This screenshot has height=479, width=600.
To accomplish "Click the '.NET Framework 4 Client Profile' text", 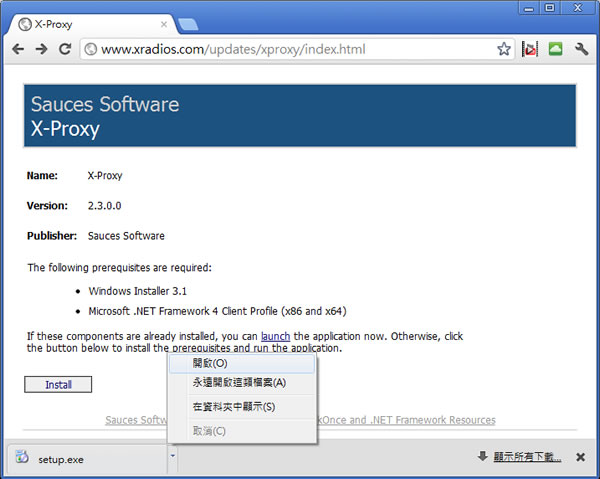I will click(205, 311).
